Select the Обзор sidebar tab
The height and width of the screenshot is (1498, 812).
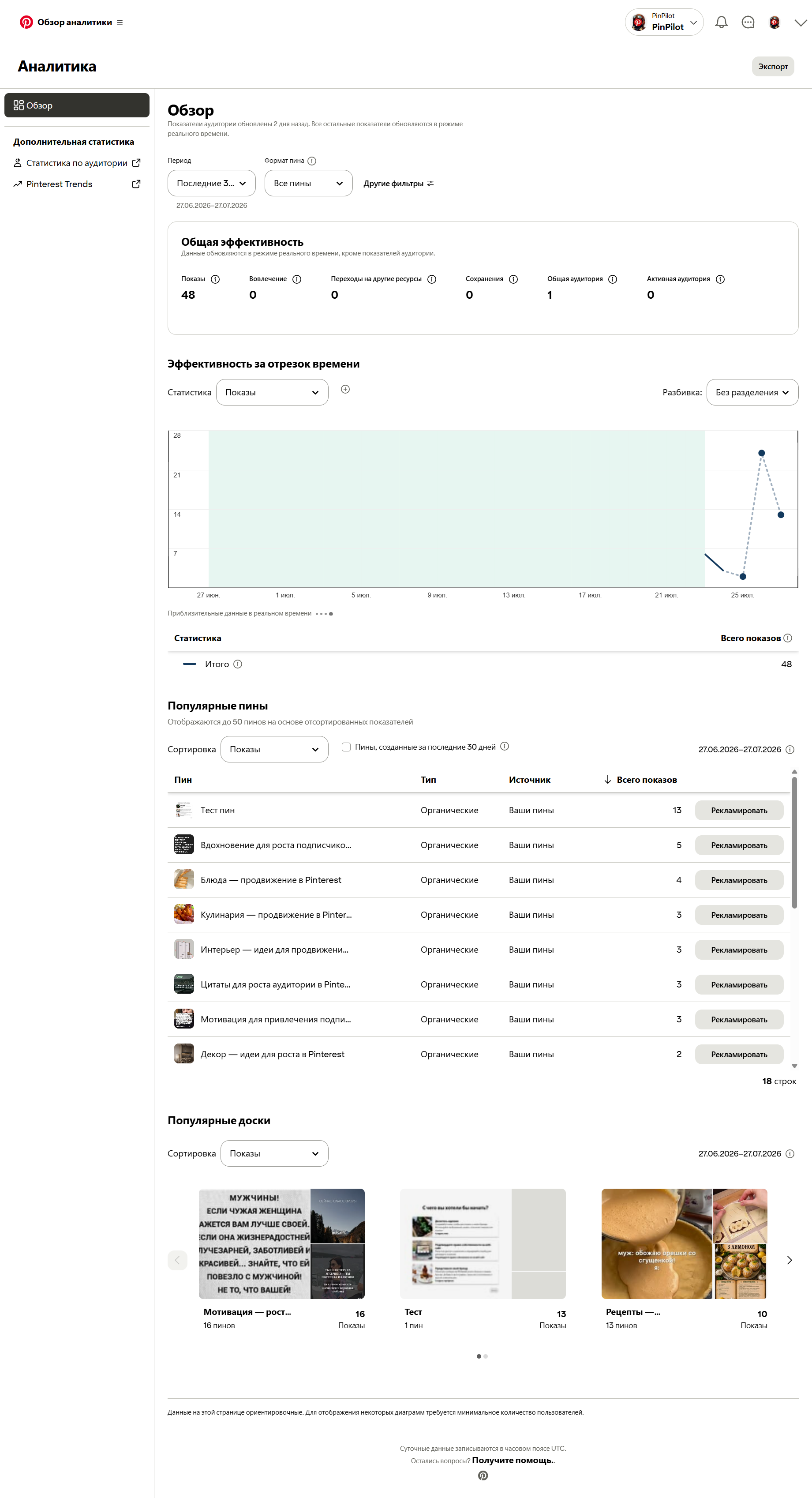(77, 105)
